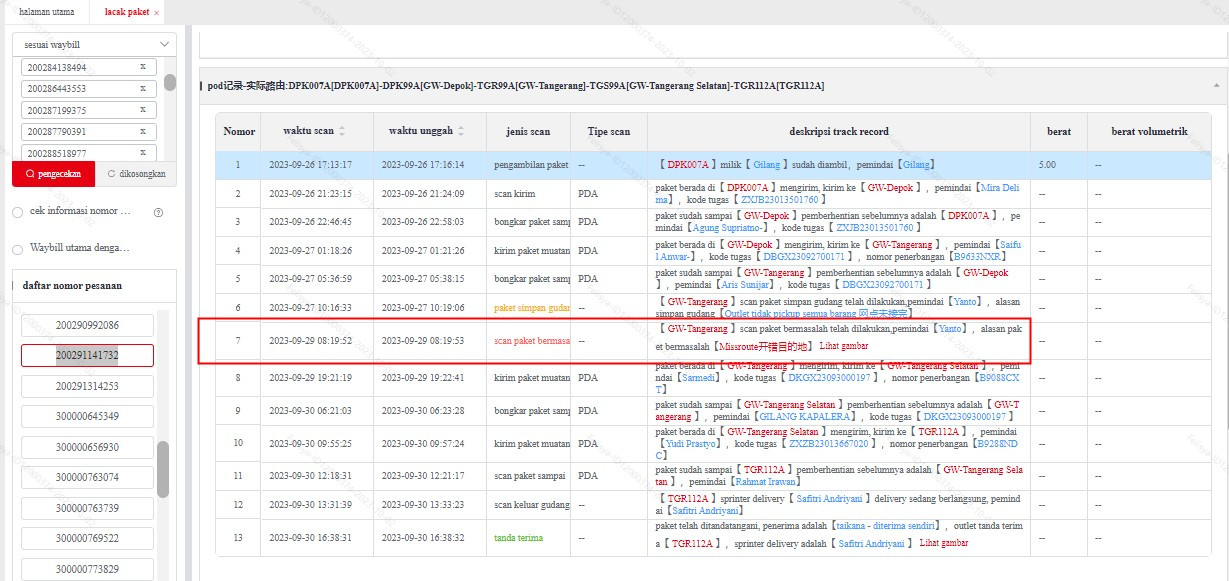
Task: Open help icon beside cek informasi nomor
Action: click(158, 212)
